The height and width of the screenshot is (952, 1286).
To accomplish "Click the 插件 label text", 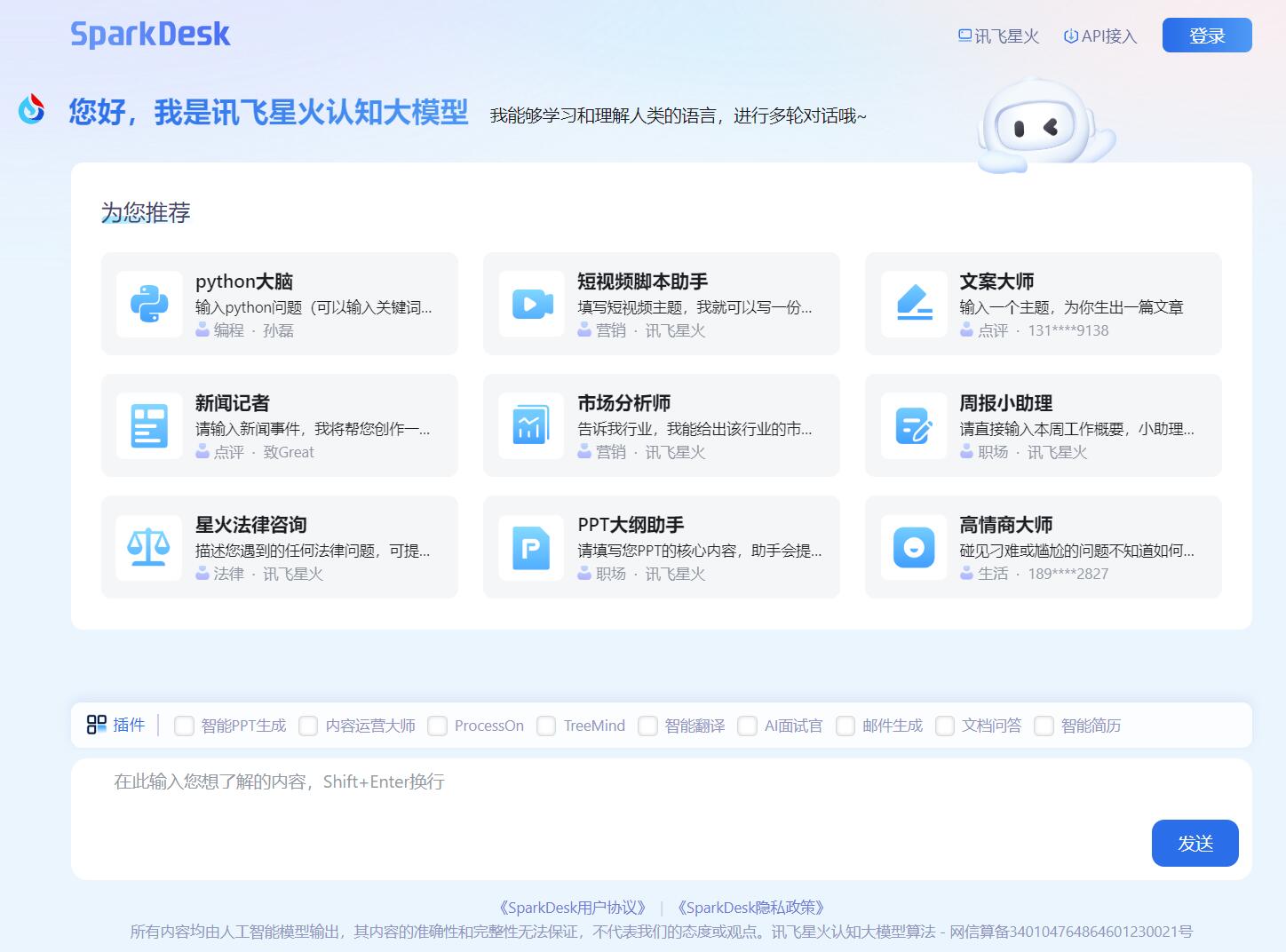I will [x=129, y=725].
